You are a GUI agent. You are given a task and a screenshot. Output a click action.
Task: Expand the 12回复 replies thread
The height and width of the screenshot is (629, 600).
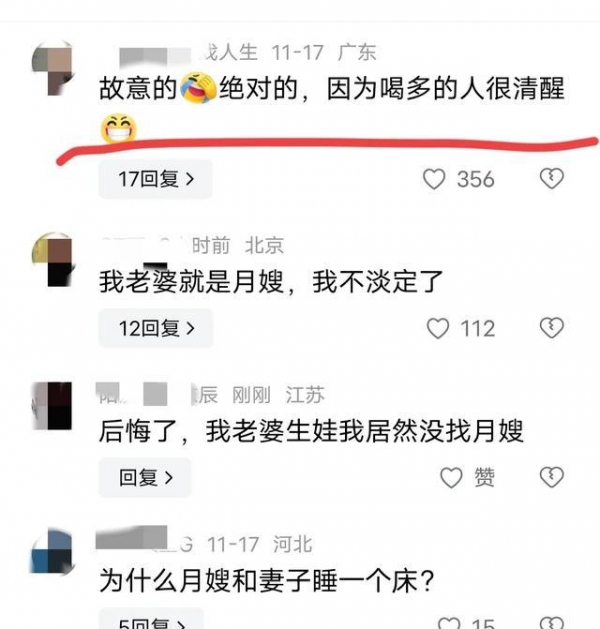tap(156, 328)
